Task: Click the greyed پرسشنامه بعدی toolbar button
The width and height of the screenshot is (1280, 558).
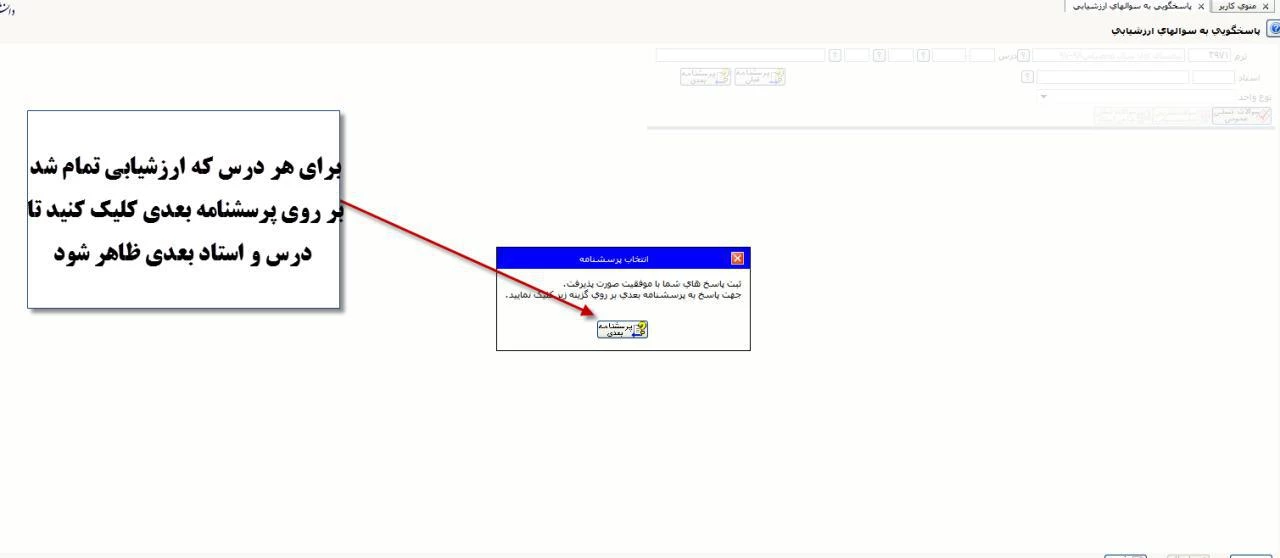Action: tap(705, 77)
